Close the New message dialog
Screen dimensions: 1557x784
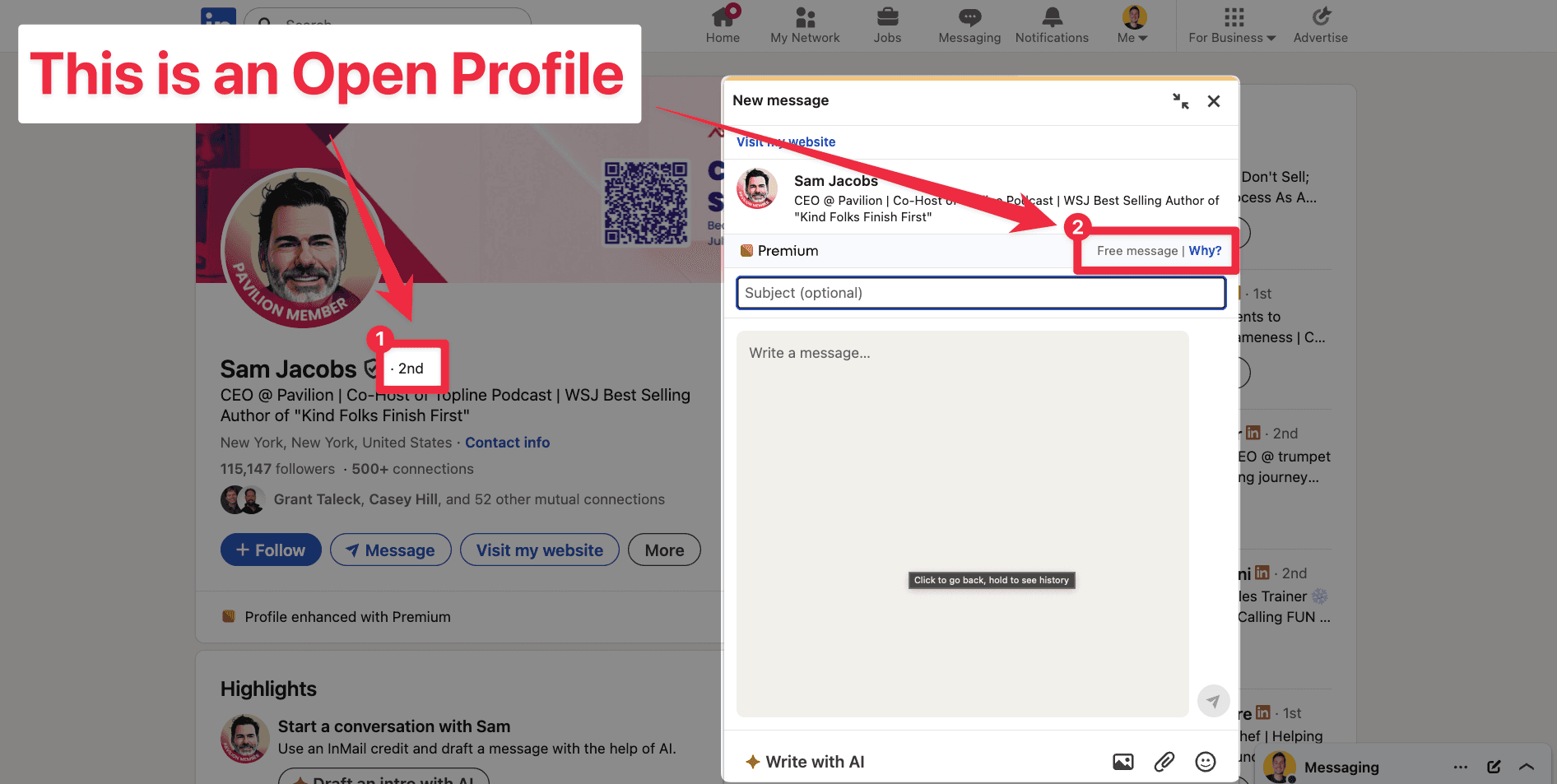point(1214,101)
